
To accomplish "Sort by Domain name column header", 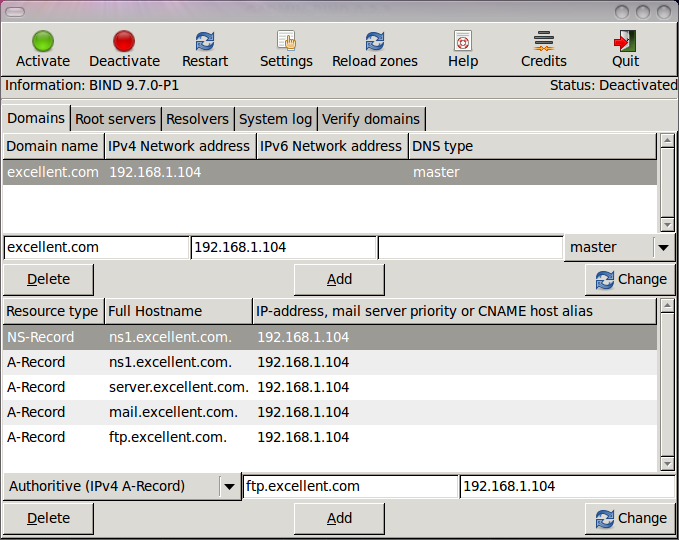I will 53,146.
